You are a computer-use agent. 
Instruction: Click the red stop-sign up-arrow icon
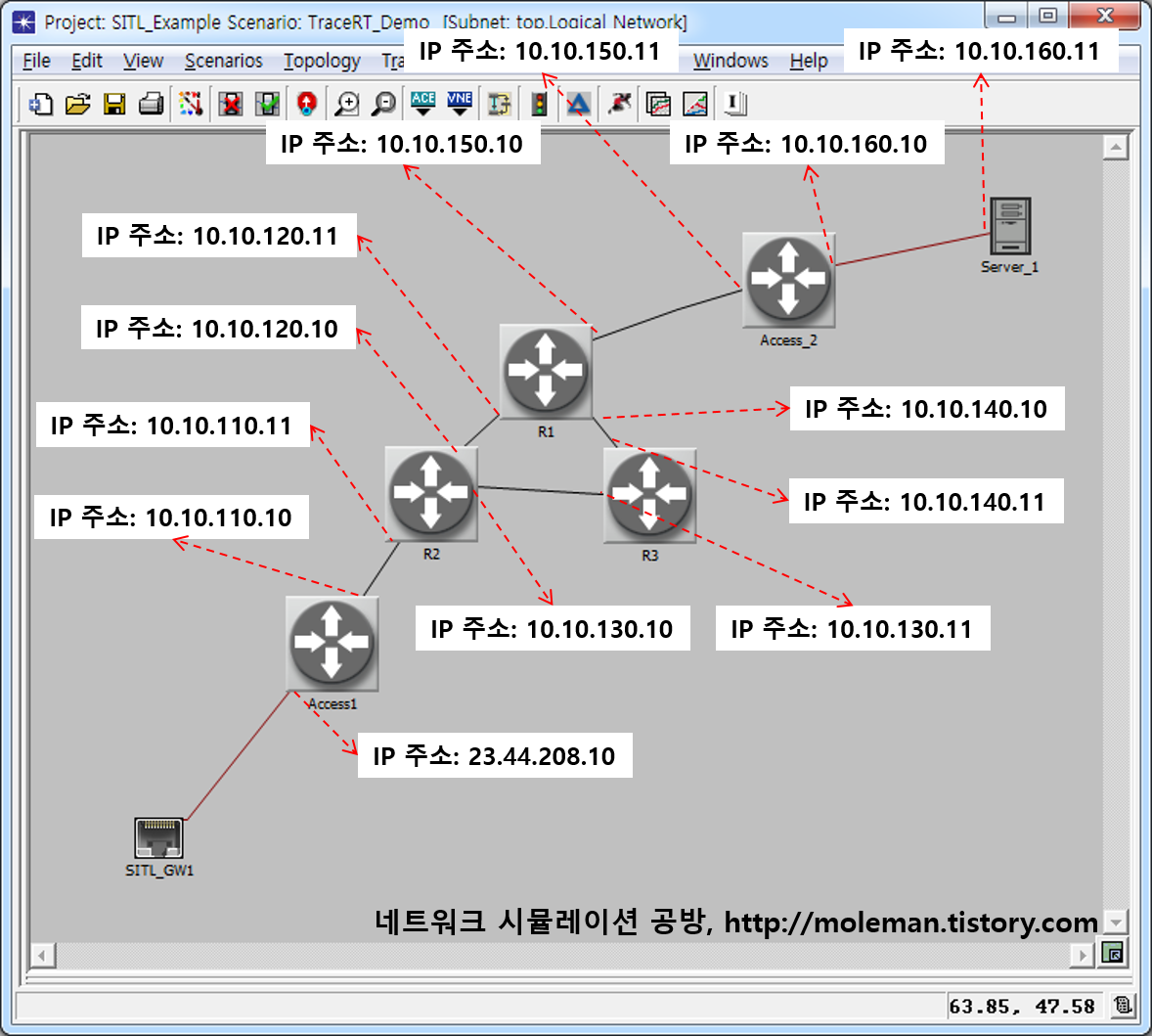pos(307,105)
